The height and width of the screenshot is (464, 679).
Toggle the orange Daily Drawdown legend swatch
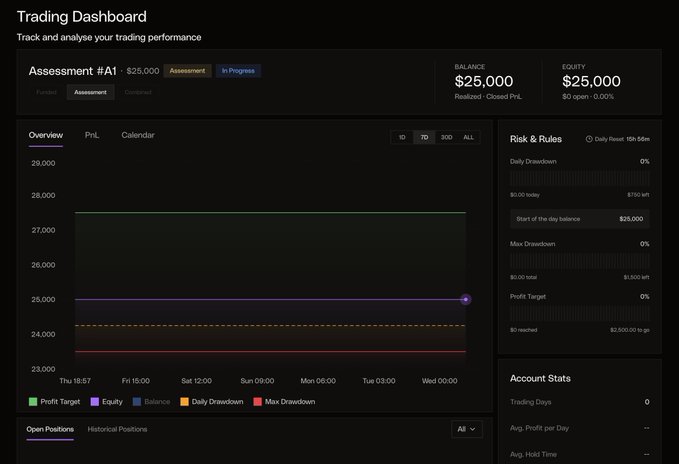[x=184, y=402]
